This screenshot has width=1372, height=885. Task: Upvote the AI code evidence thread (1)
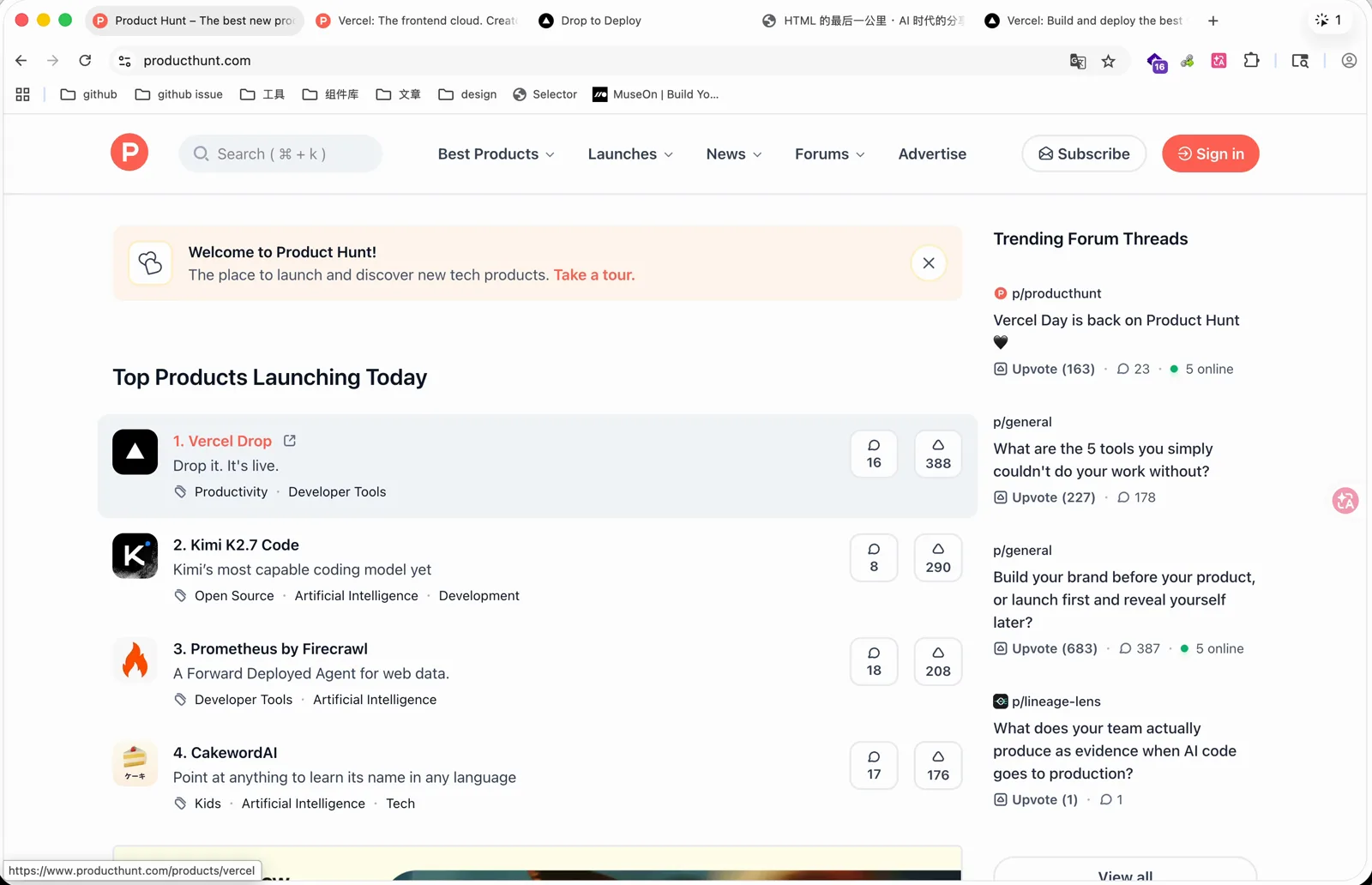[1036, 799]
